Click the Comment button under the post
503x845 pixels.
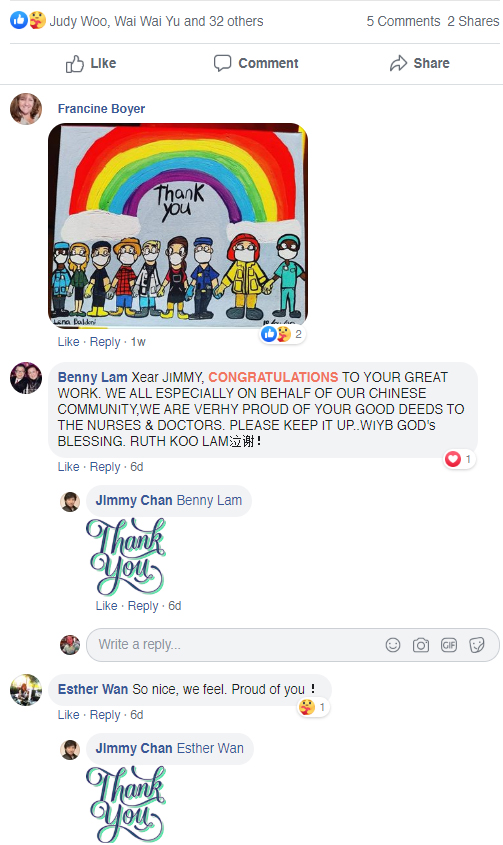(x=256, y=64)
